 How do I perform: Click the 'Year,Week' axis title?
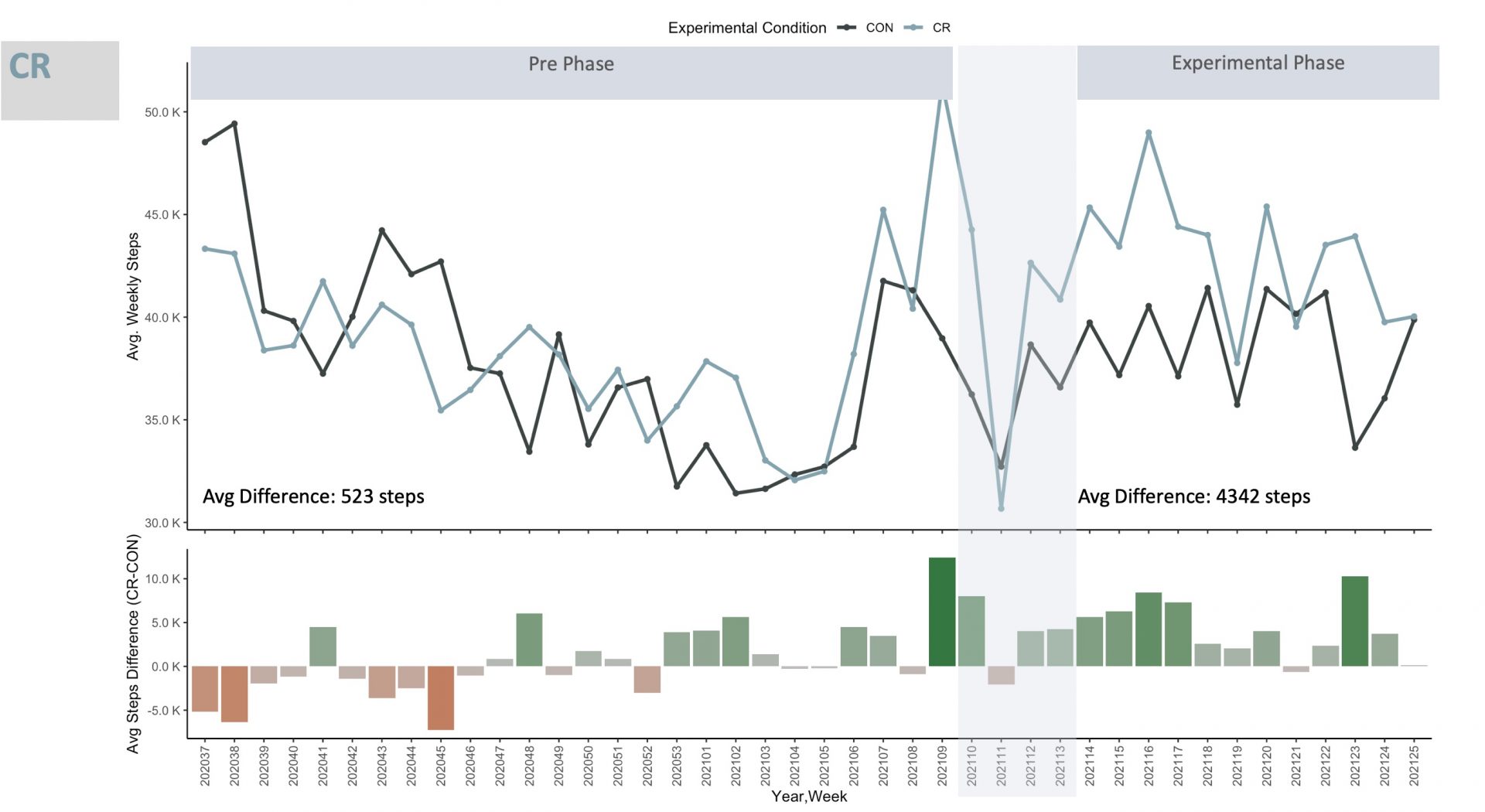click(809, 797)
